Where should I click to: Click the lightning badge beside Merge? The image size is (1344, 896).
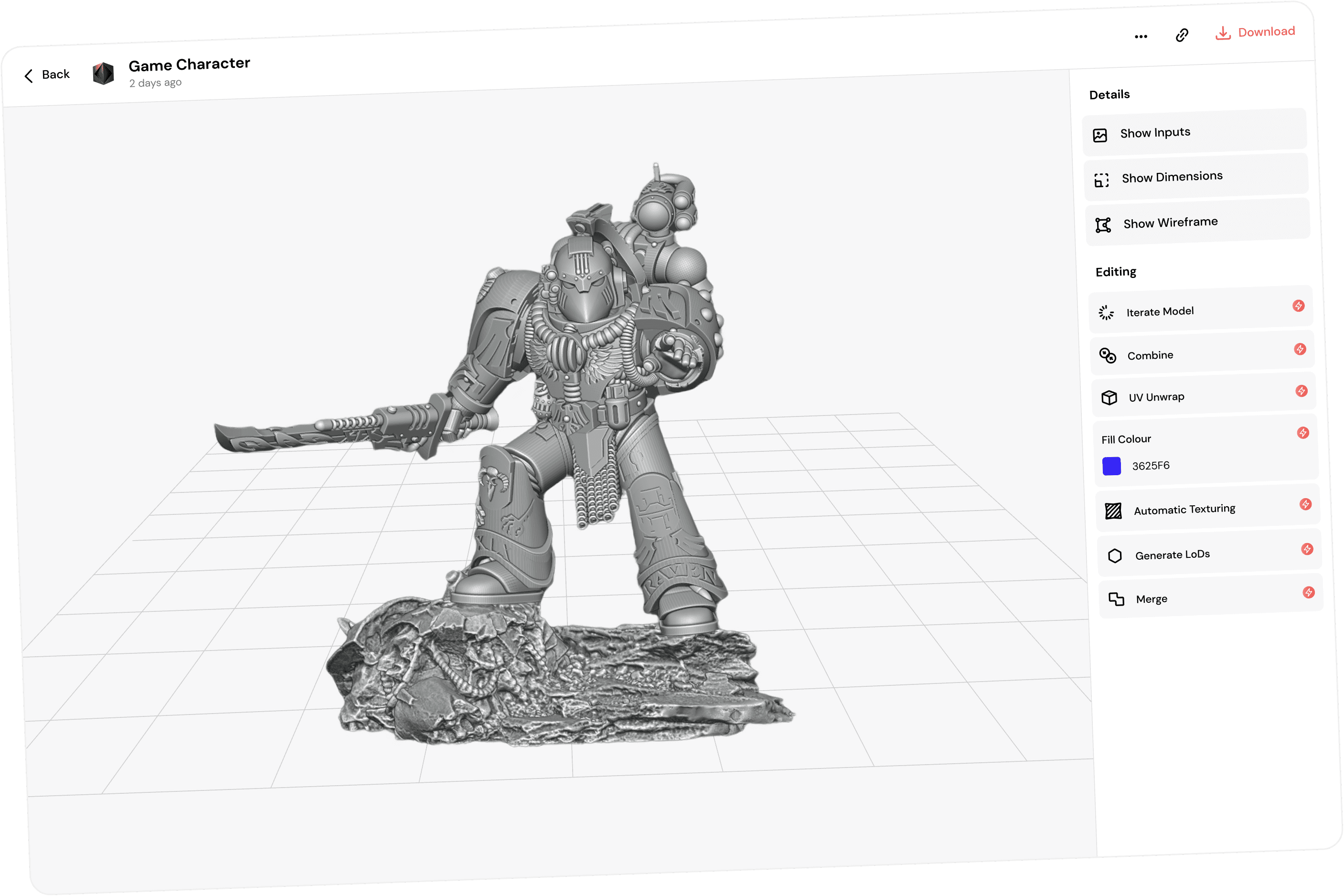point(1309,592)
